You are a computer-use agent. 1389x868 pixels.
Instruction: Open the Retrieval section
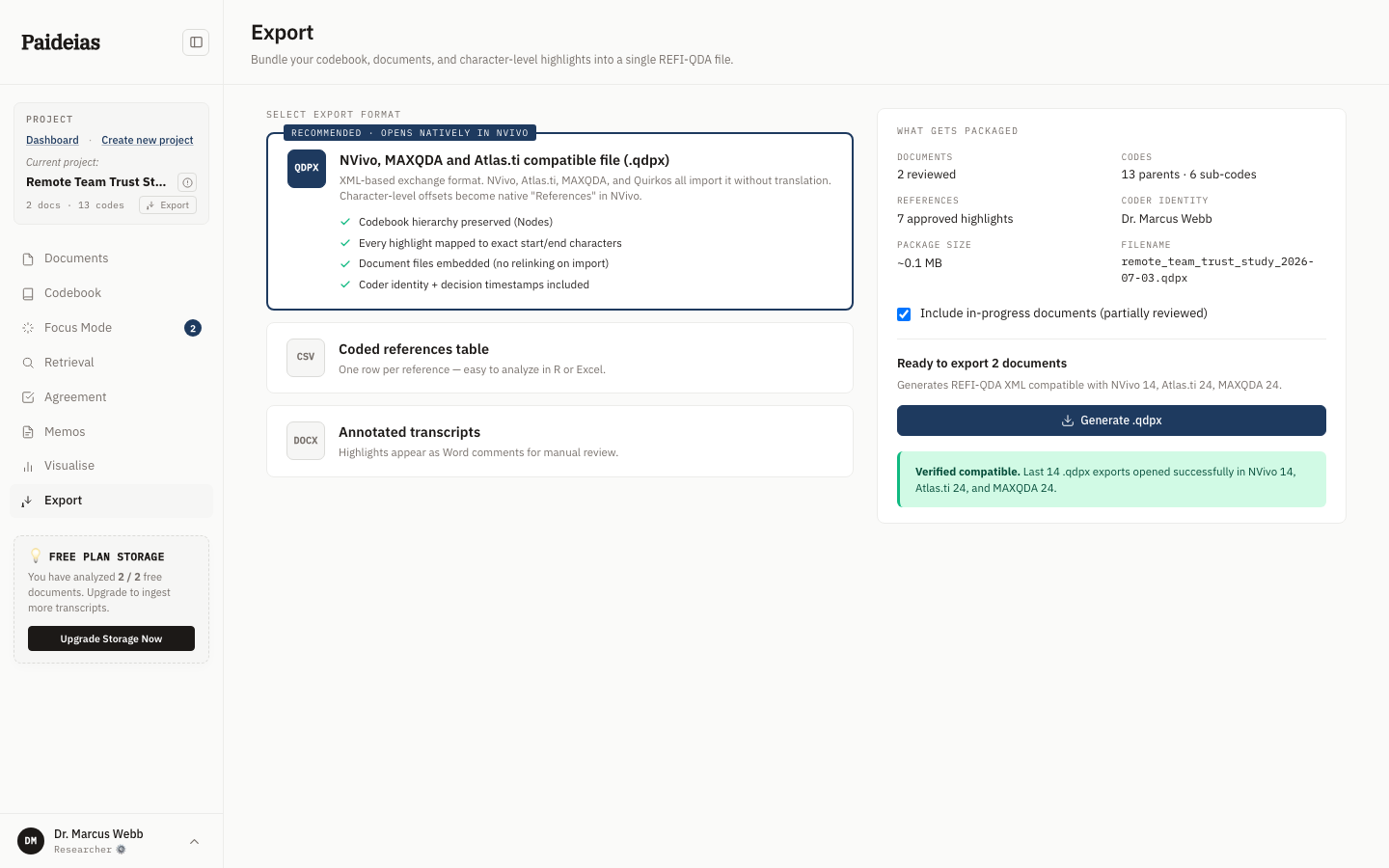coord(111,363)
